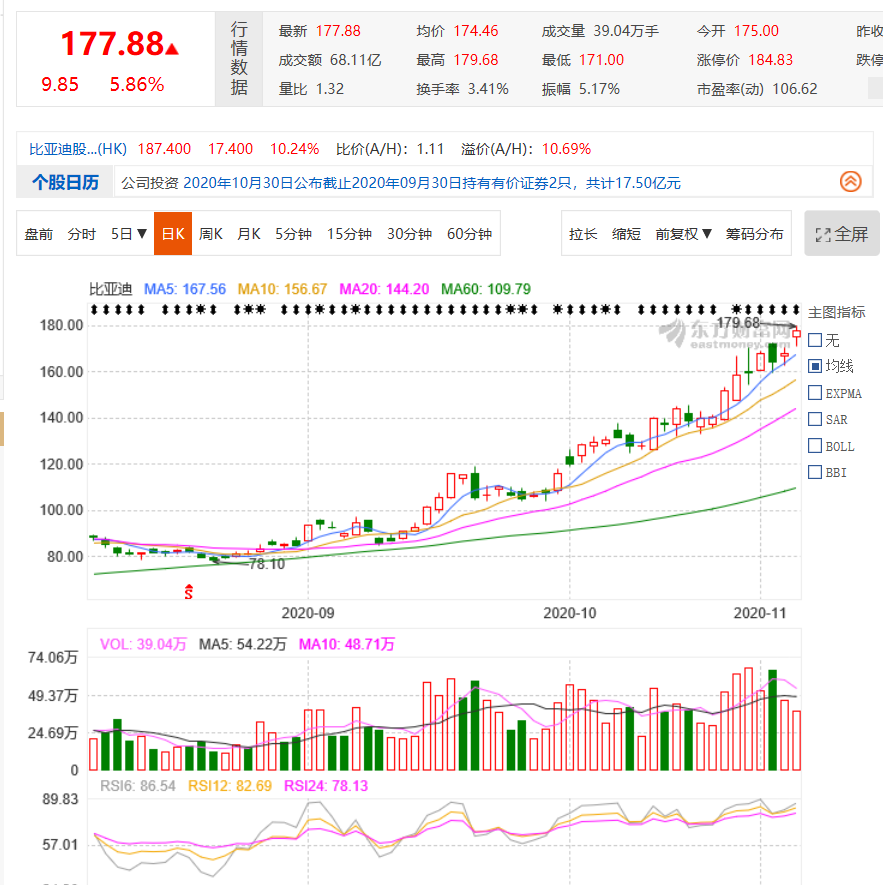Click the RSI12: 82.69 label

pos(230,786)
